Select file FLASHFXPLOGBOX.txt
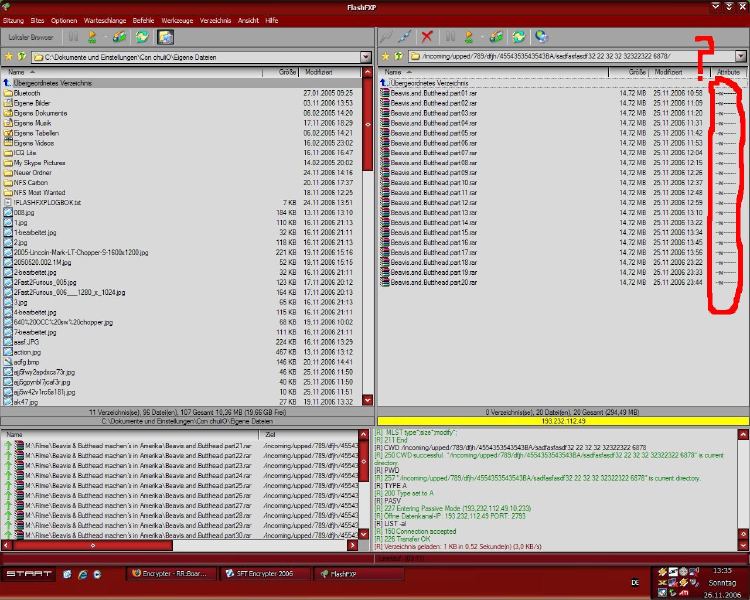Image resolution: width=750 pixels, height=600 pixels. pyautogui.click(x=47, y=202)
